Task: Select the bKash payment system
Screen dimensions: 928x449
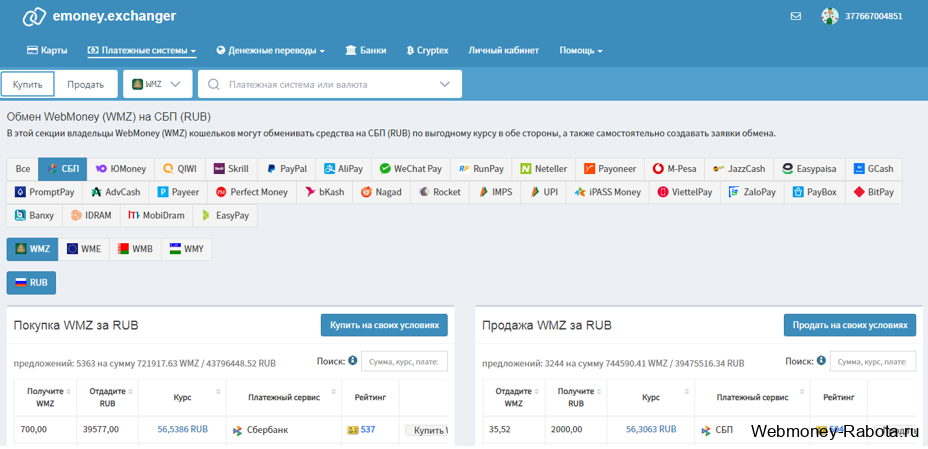Action: coord(324,192)
